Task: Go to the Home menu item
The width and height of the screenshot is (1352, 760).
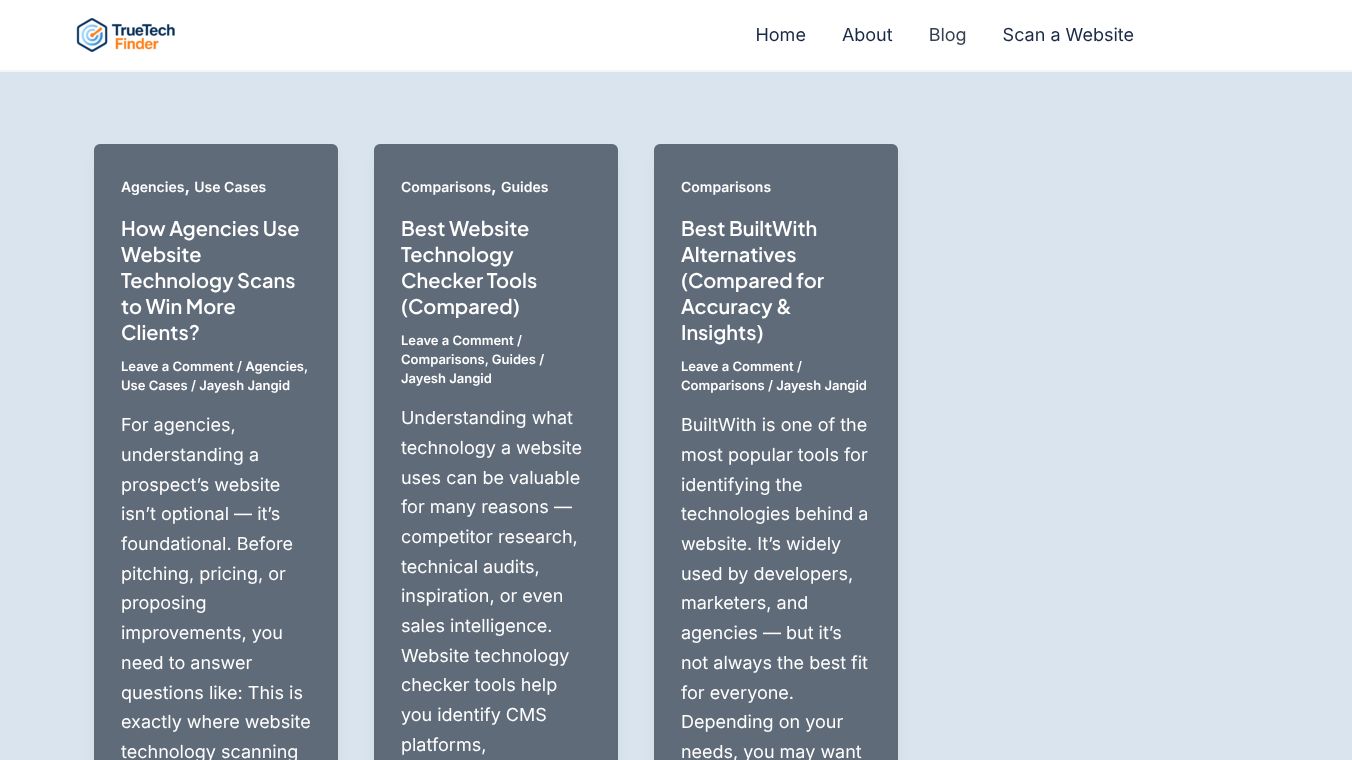Action: tap(780, 35)
